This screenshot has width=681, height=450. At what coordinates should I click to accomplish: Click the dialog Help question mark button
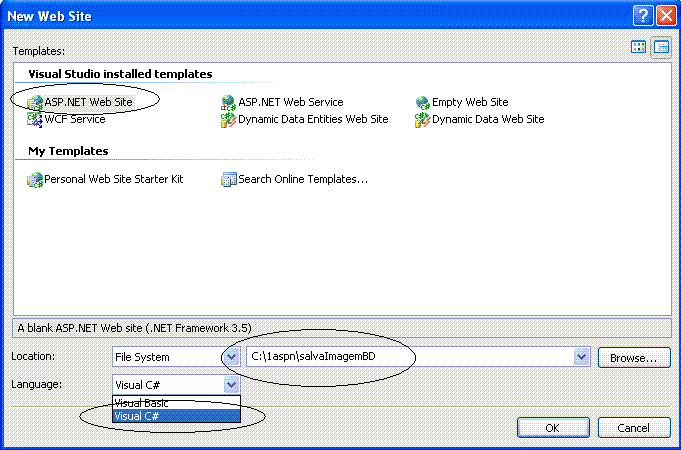tap(643, 17)
